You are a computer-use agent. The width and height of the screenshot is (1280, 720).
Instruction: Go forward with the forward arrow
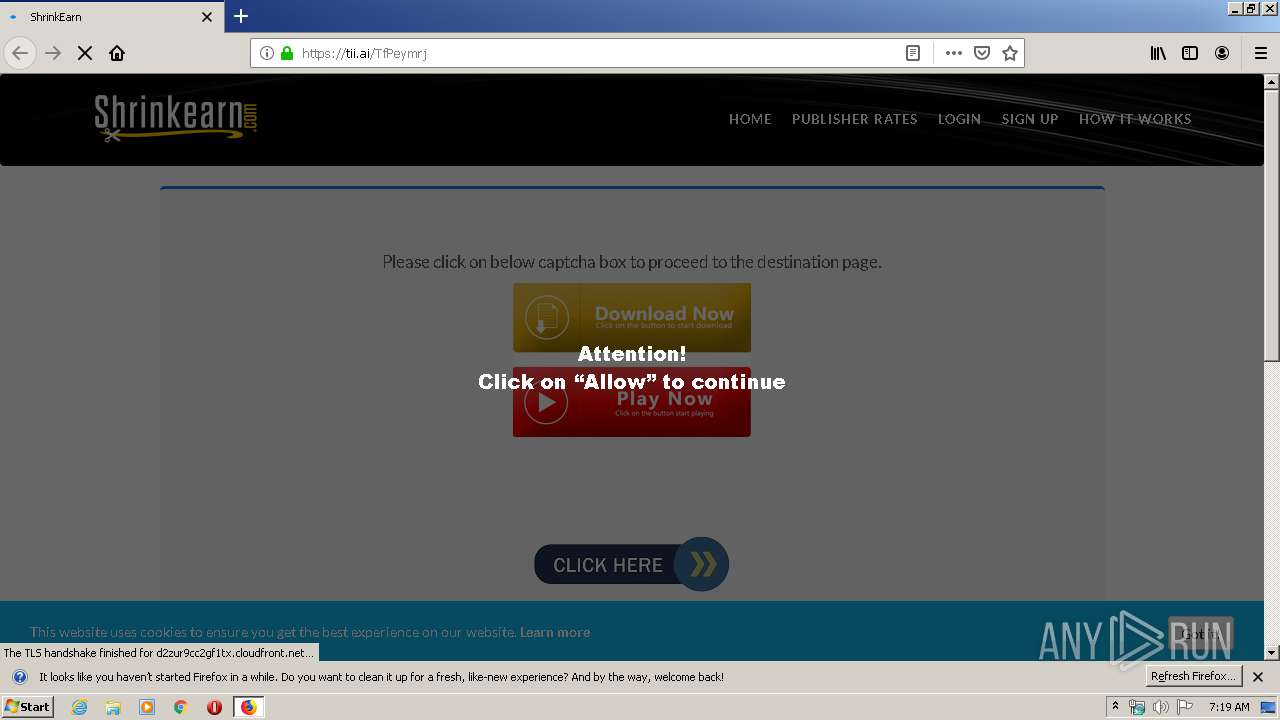coord(53,53)
